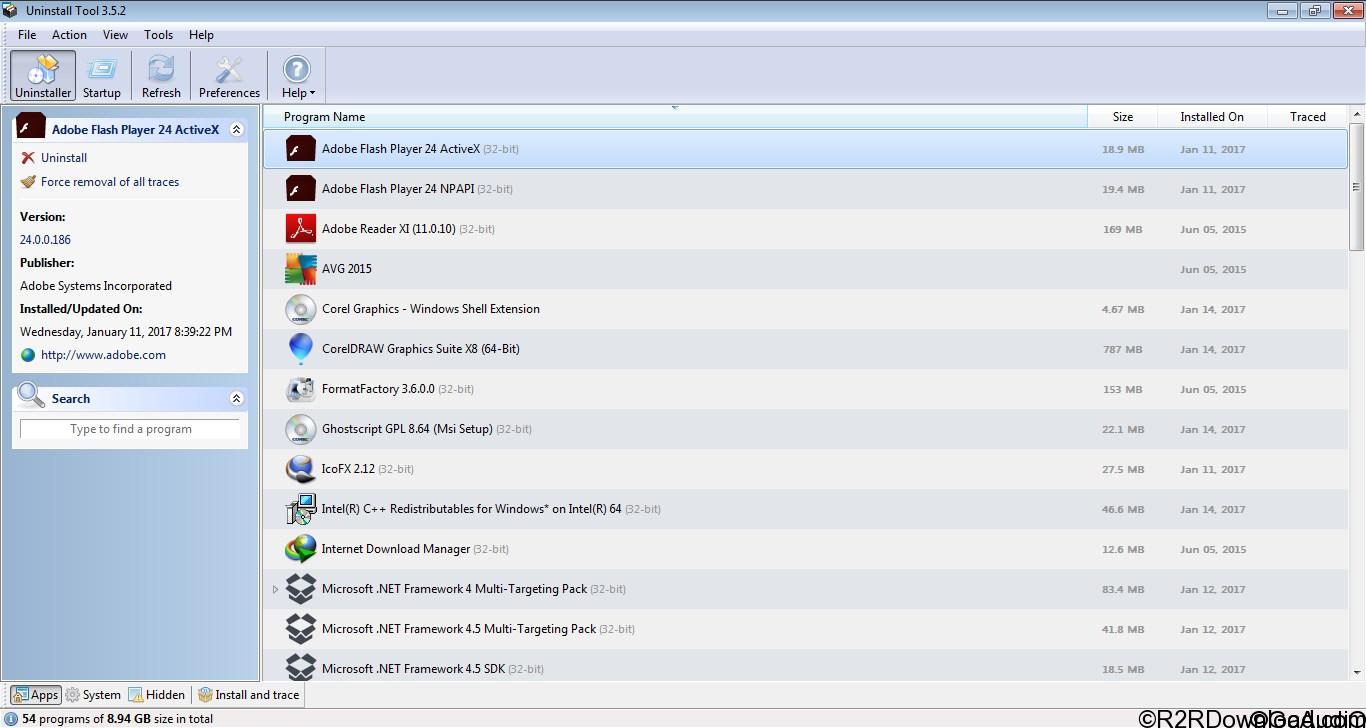Open the View menu
The image size is (1366, 728).
tap(115, 34)
